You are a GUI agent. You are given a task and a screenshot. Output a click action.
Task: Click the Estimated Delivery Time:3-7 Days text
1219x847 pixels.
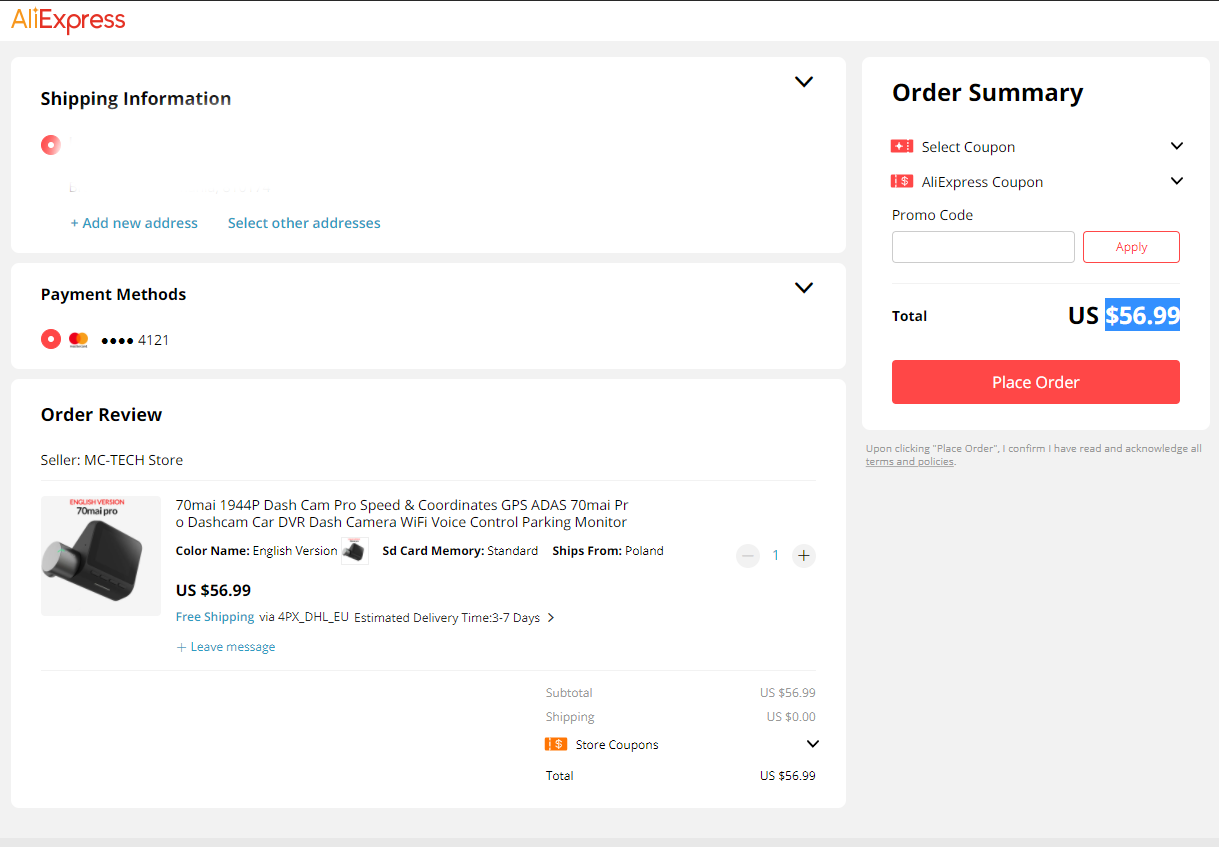pyautogui.click(x=447, y=618)
